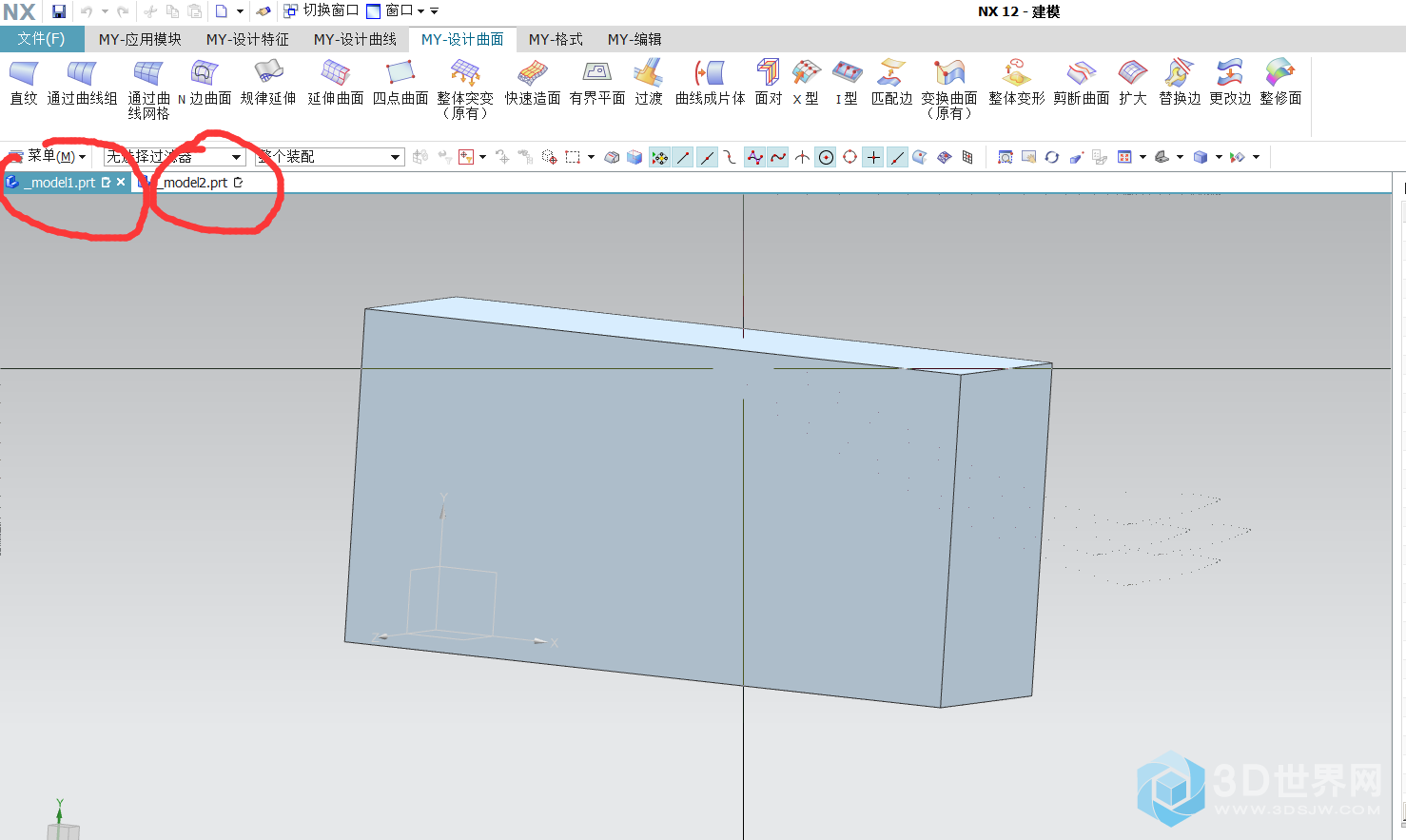Select the 变换曲面 transform surface tool

click(x=949, y=90)
